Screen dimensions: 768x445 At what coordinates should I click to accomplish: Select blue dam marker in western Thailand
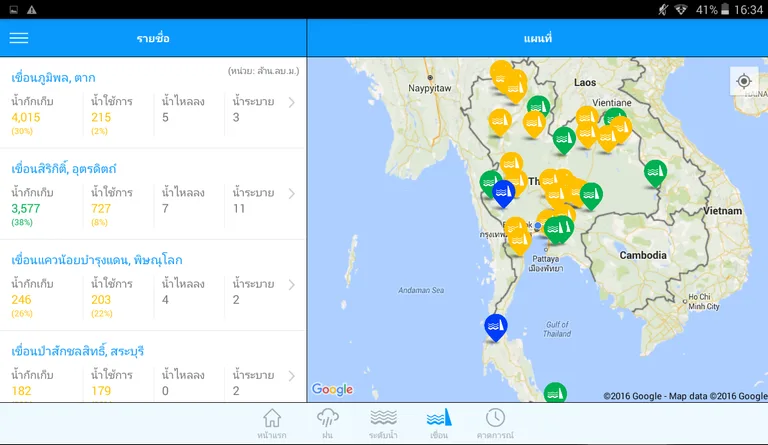tap(504, 192)
